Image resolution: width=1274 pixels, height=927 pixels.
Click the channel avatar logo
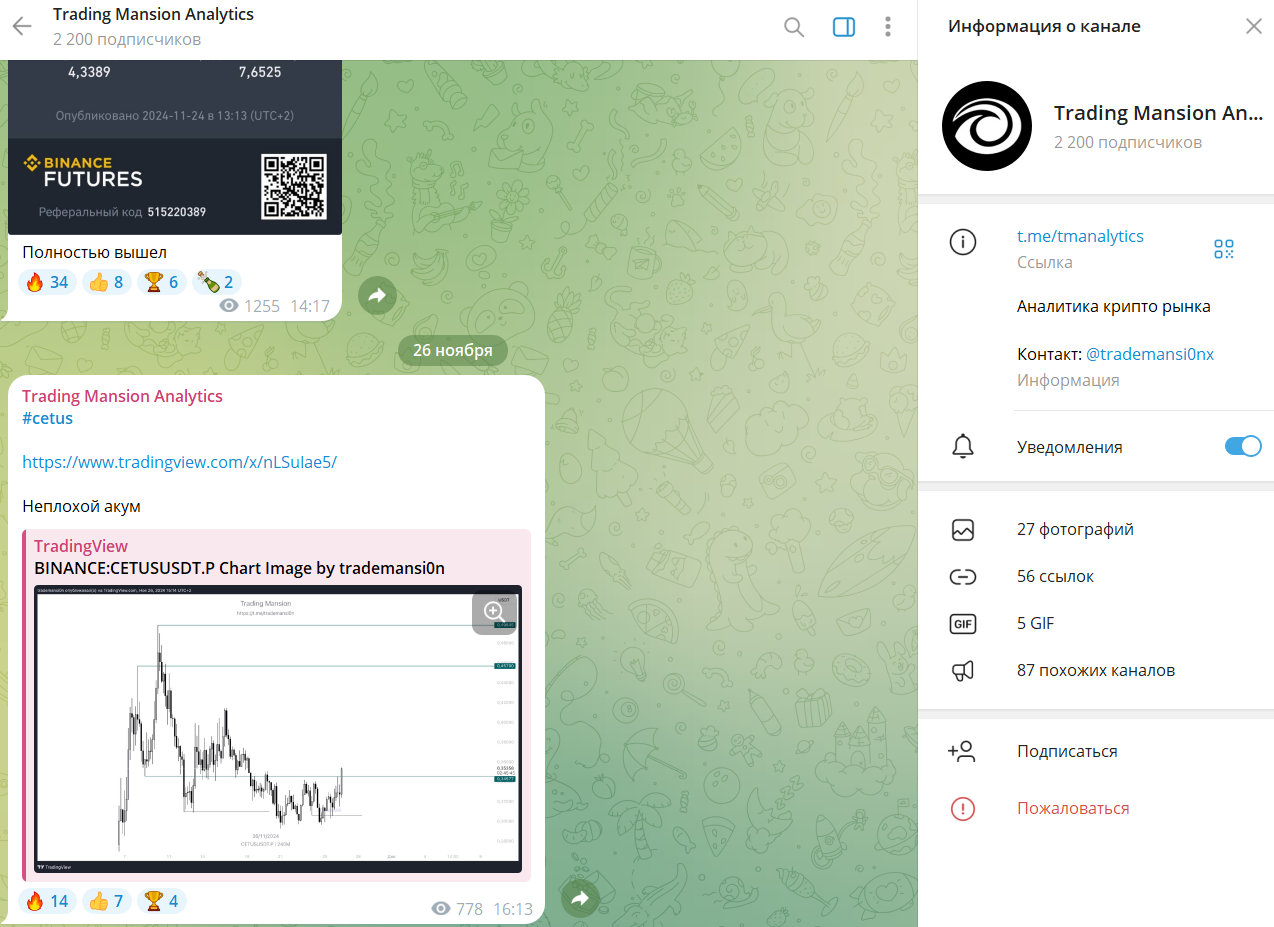tap(987, 126)
